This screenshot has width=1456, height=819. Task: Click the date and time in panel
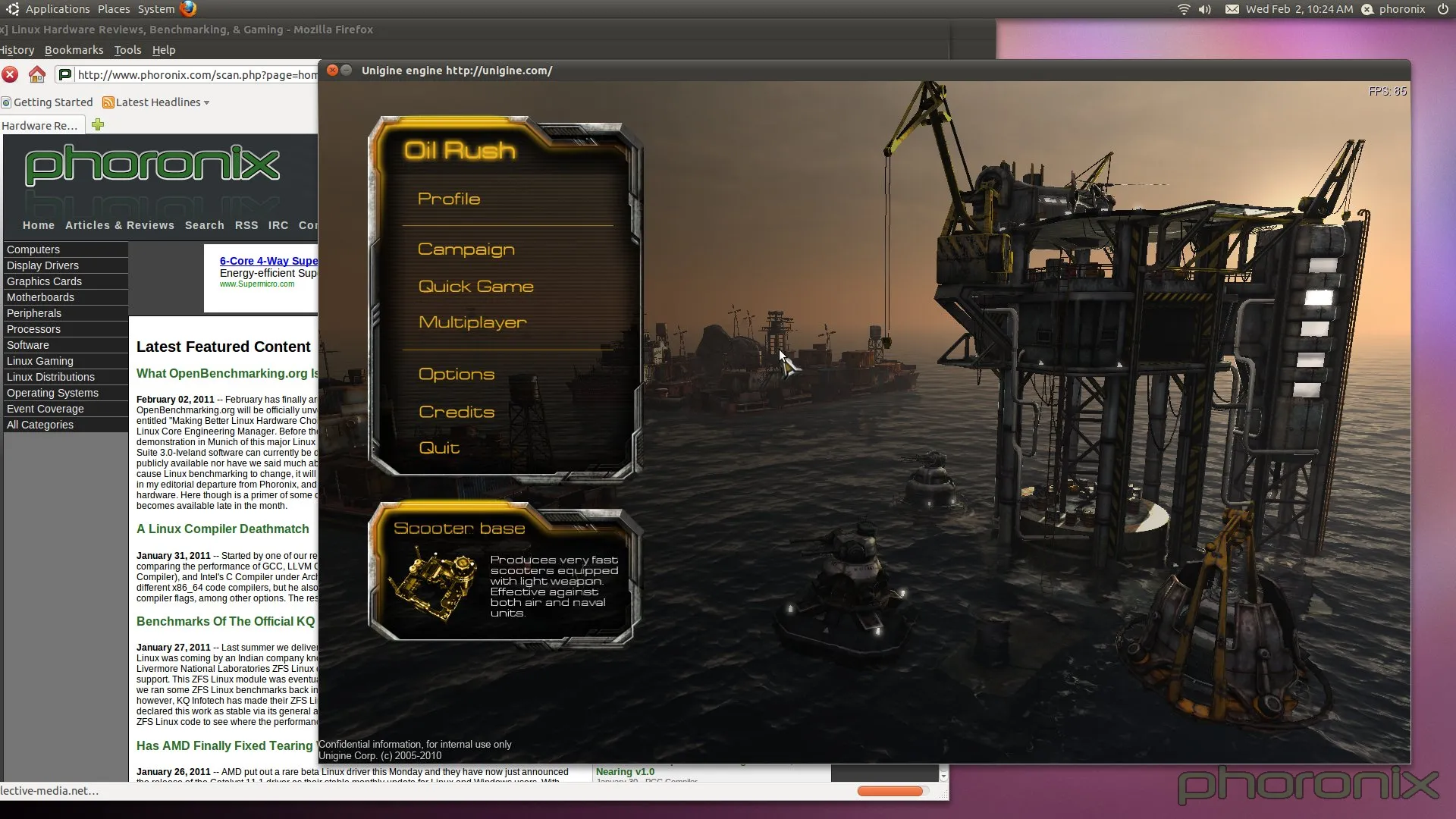coord(1299,9)
